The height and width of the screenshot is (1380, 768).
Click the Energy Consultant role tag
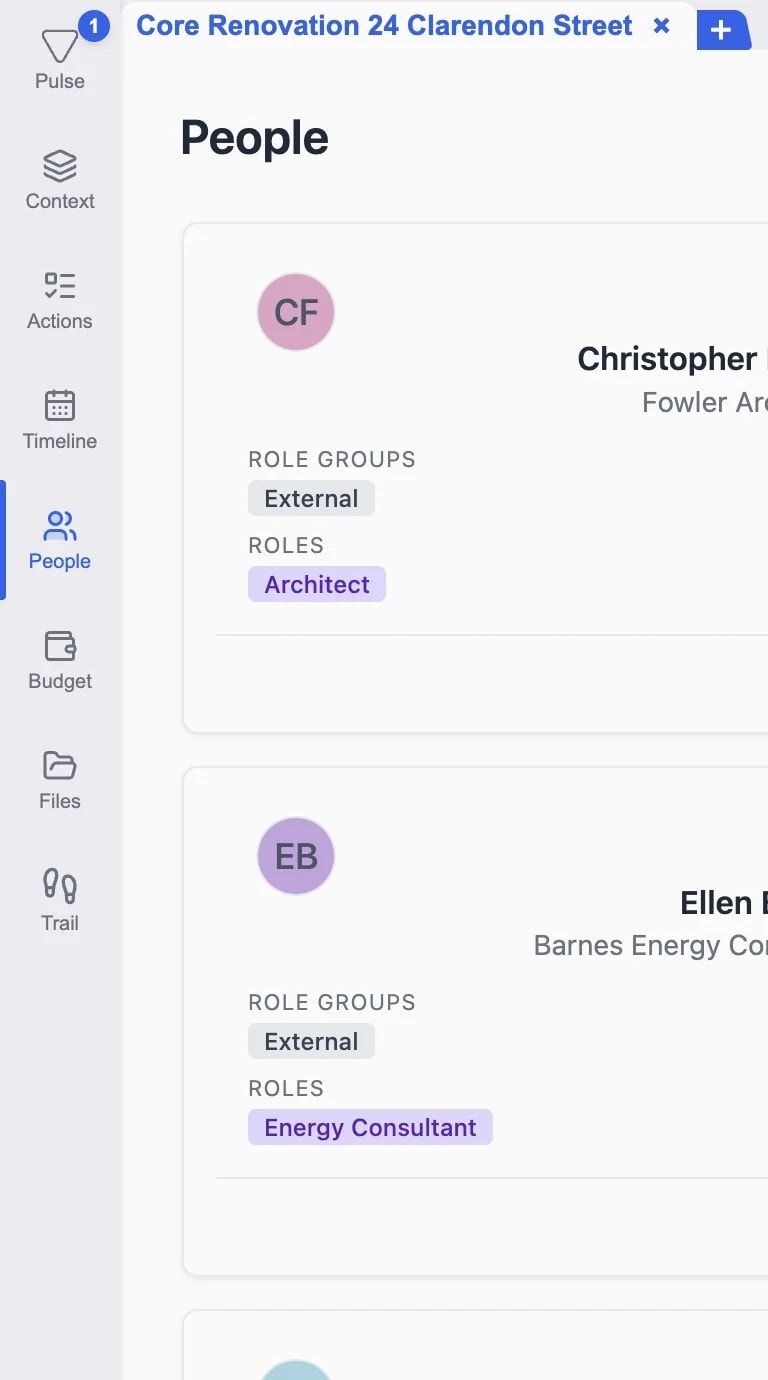(x=370, y=1128)
